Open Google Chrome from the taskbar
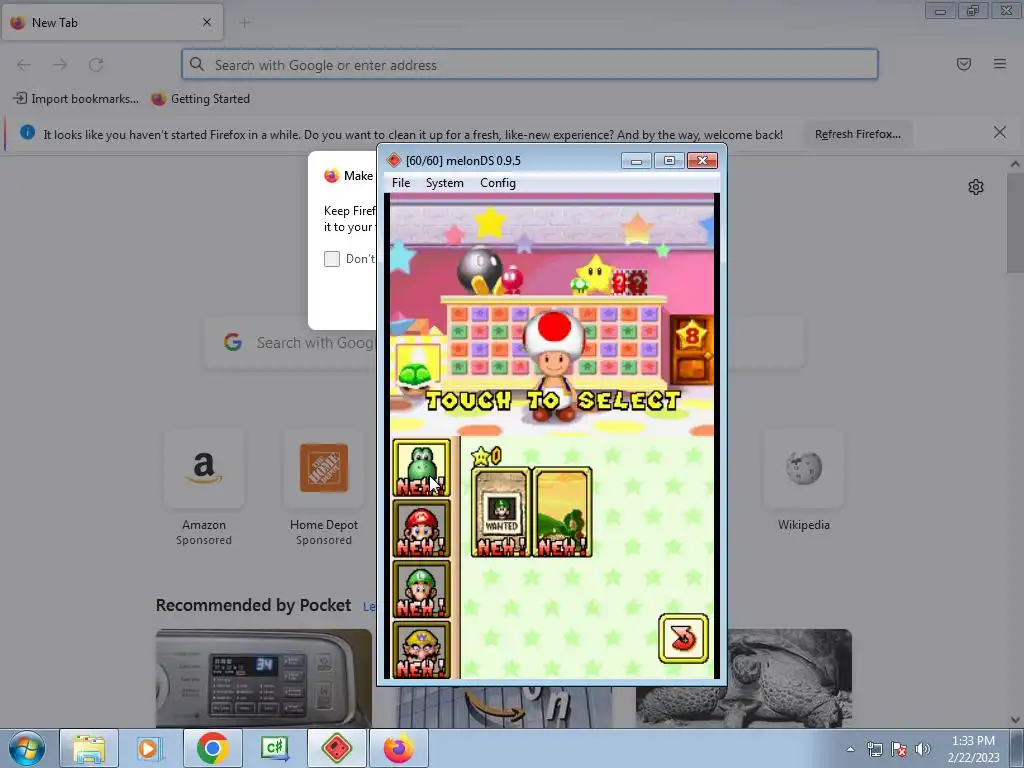This screenshot has width=1024, height=768. click(212, 748)
